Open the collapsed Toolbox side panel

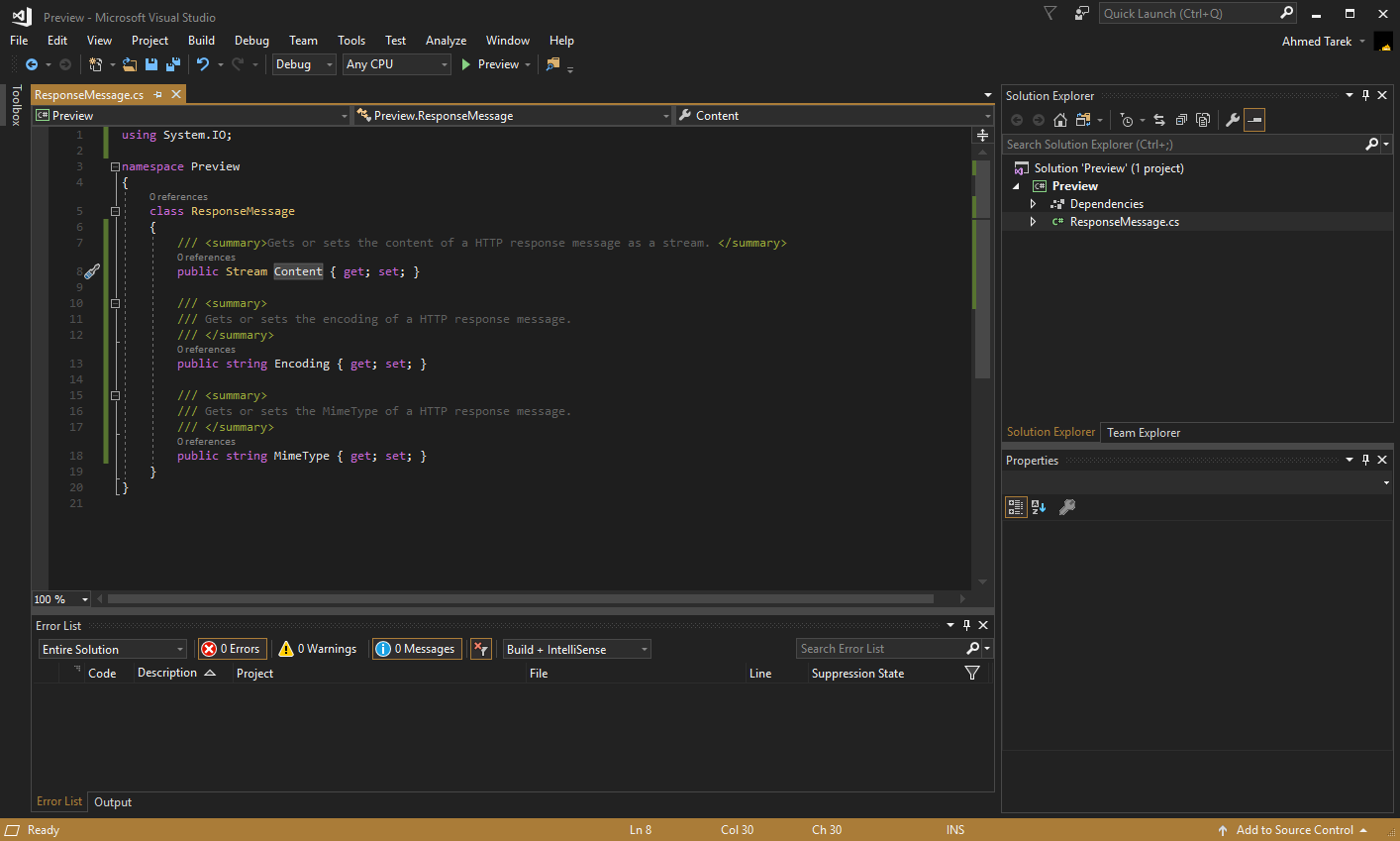click(x=16, y=105)
